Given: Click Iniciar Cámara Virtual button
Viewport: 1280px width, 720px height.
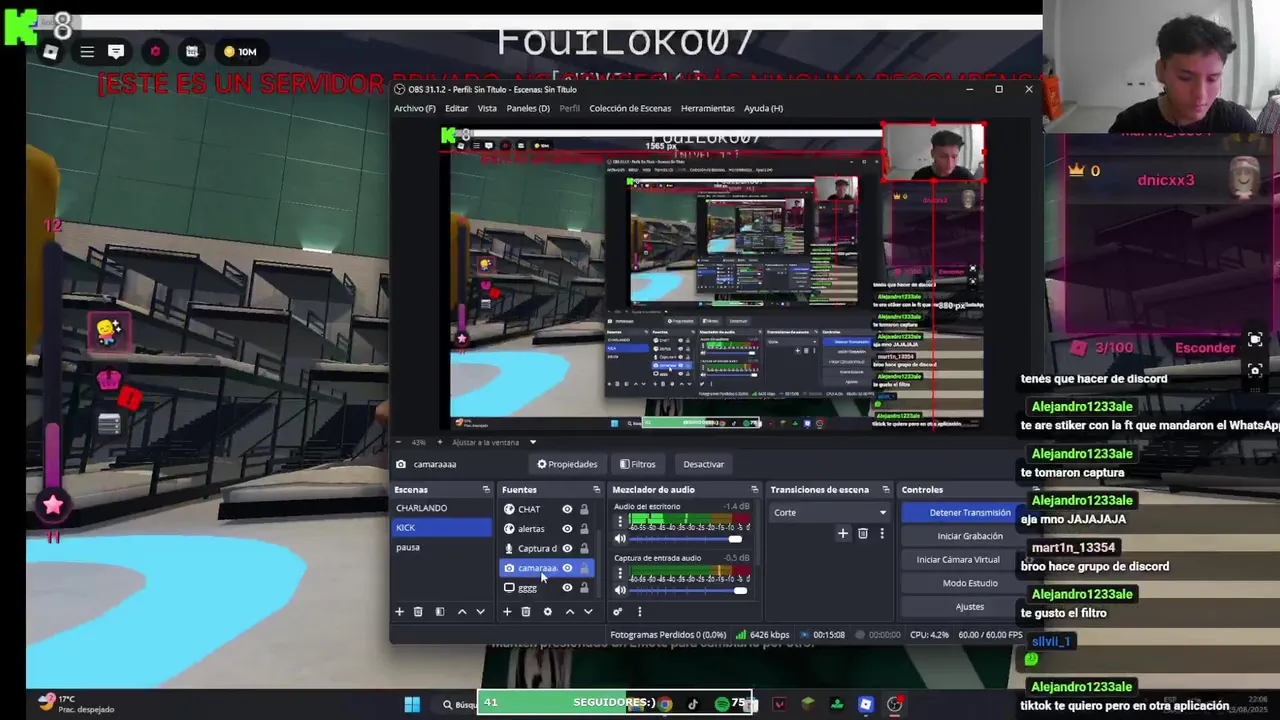Looking at the screenshot, I should click(958, 560).
